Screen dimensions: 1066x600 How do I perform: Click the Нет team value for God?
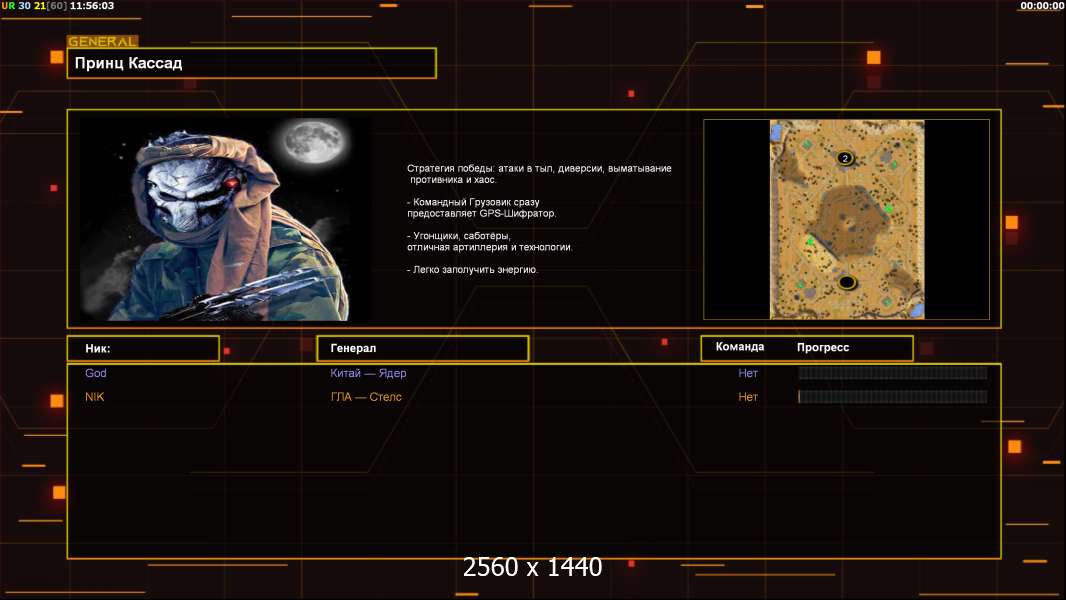point(748,373)
